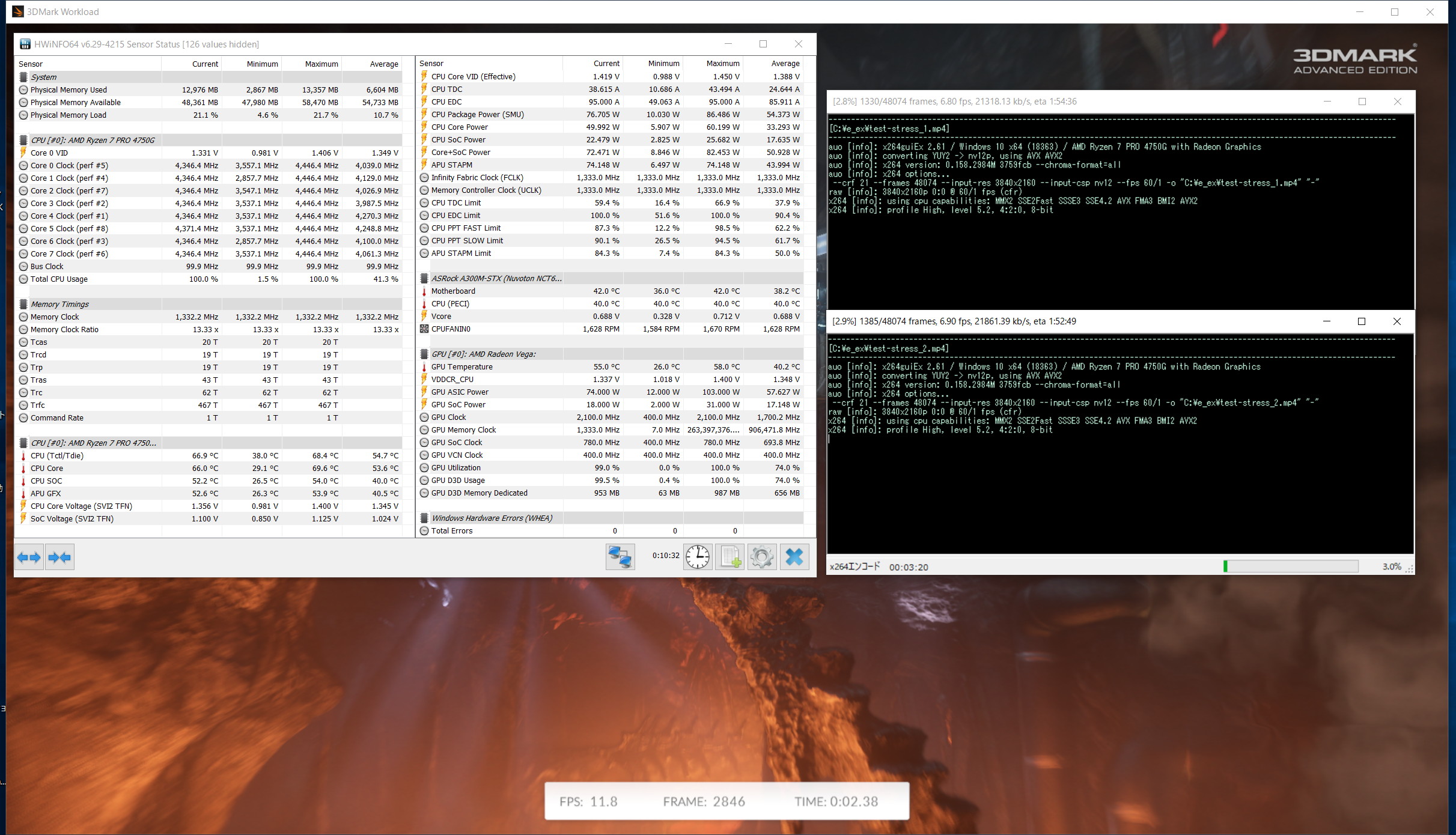Image resolution: width=1456 pixels, height=835 pixels.
Task: Click the Motherboard thermometer icon
Action: coord(424,291)
